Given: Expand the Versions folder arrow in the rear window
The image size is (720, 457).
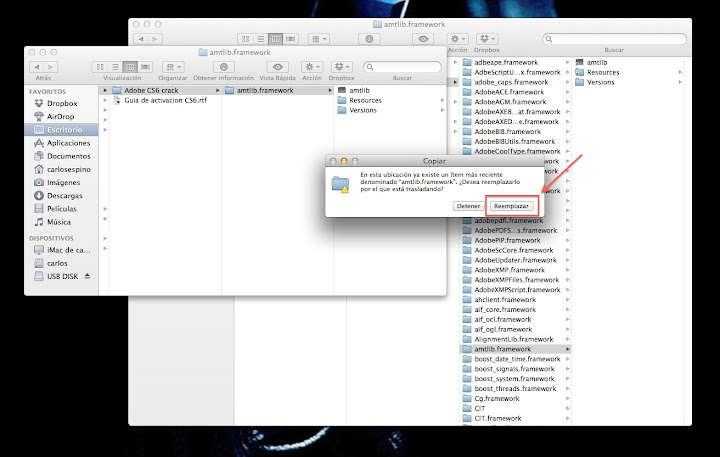Looking at the screenshot, I should point(680,82).
